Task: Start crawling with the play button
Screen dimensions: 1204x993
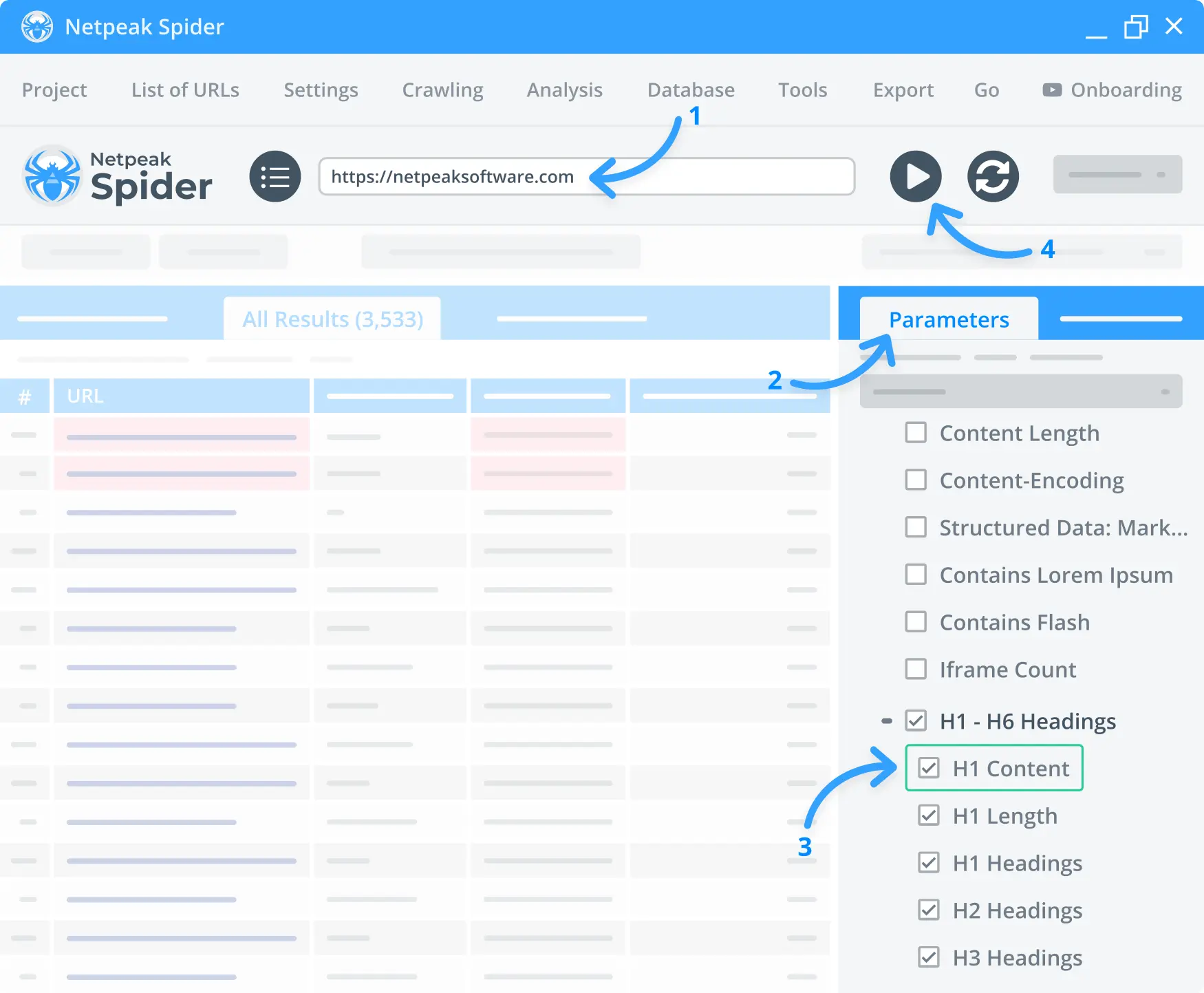Action: tap(916, 177)
